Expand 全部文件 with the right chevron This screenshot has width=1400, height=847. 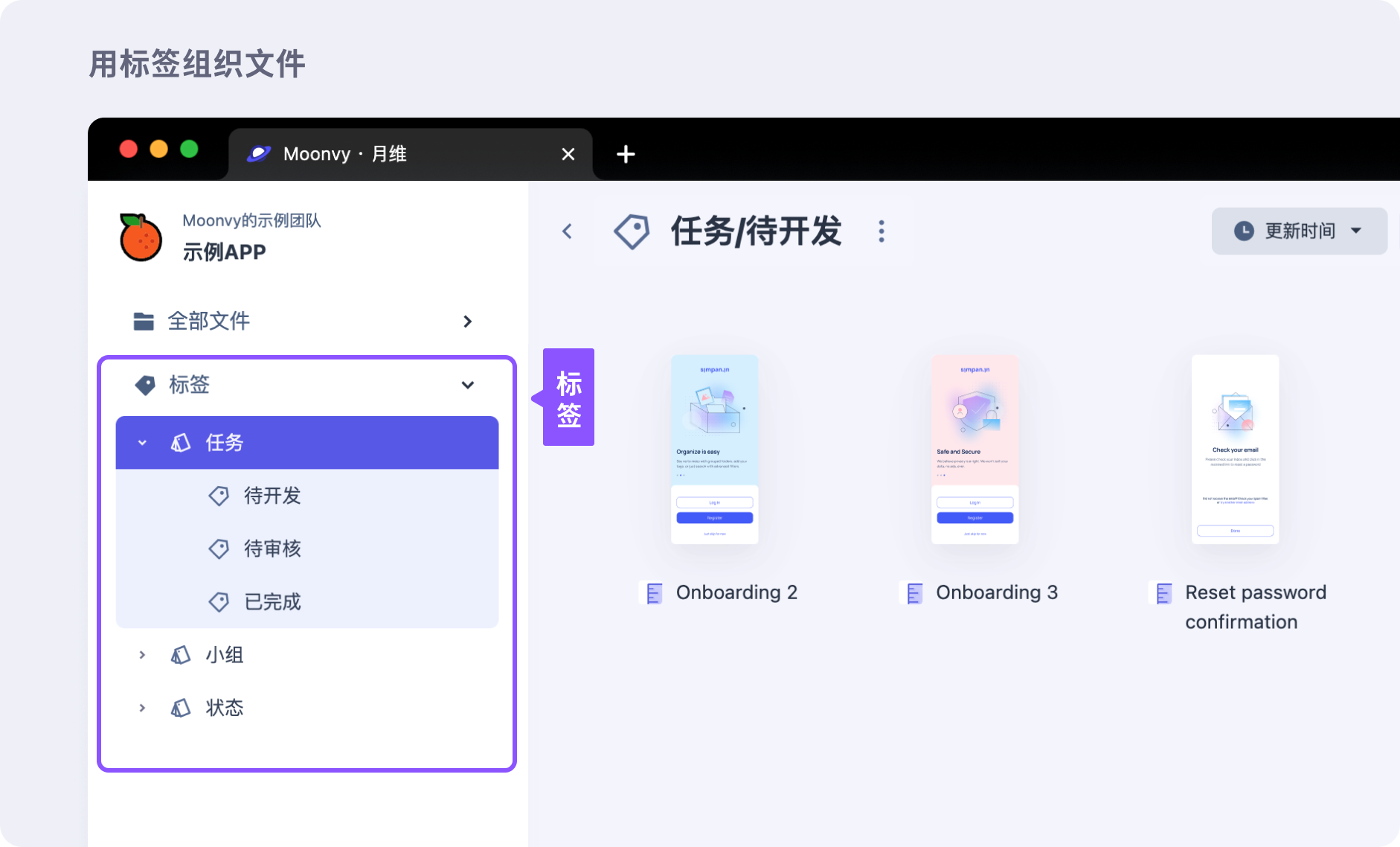tap(468, 322)
